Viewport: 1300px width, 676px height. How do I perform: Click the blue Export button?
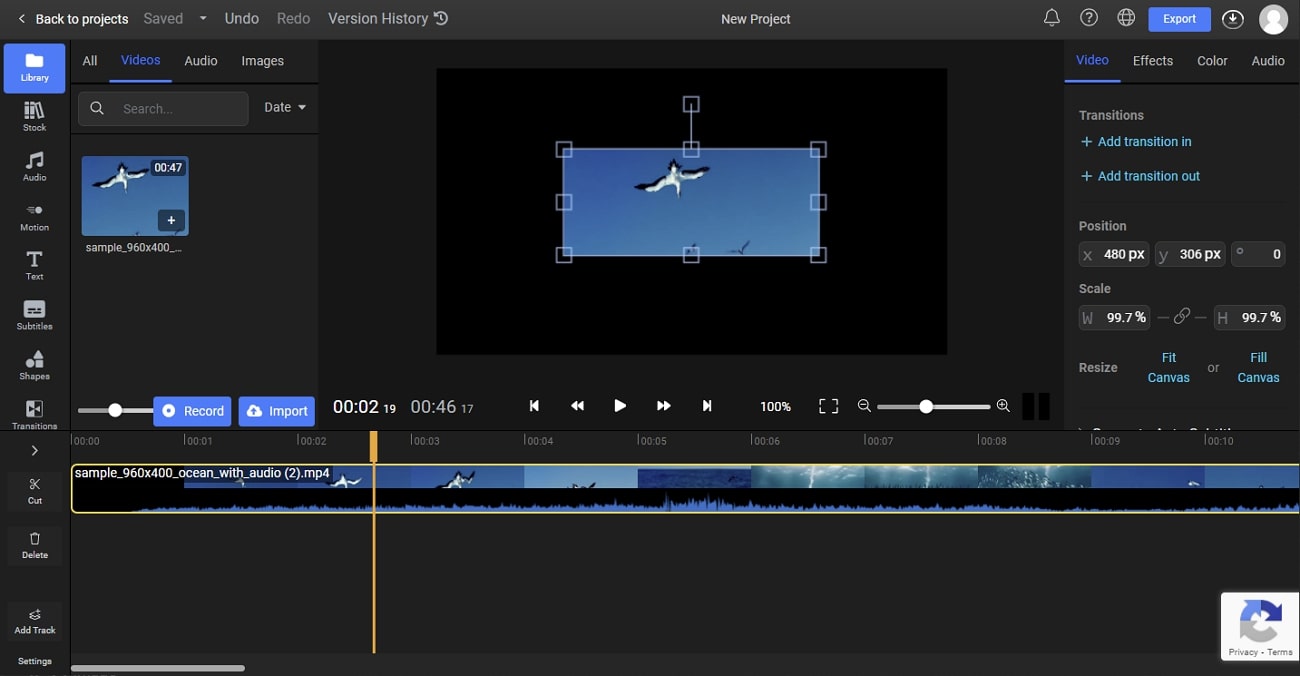1179,19
